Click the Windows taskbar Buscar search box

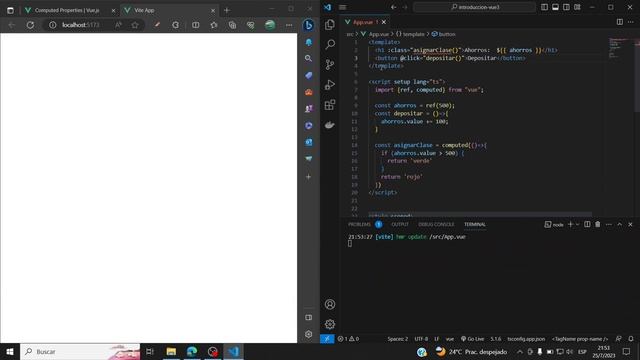[x=80, y=351]
